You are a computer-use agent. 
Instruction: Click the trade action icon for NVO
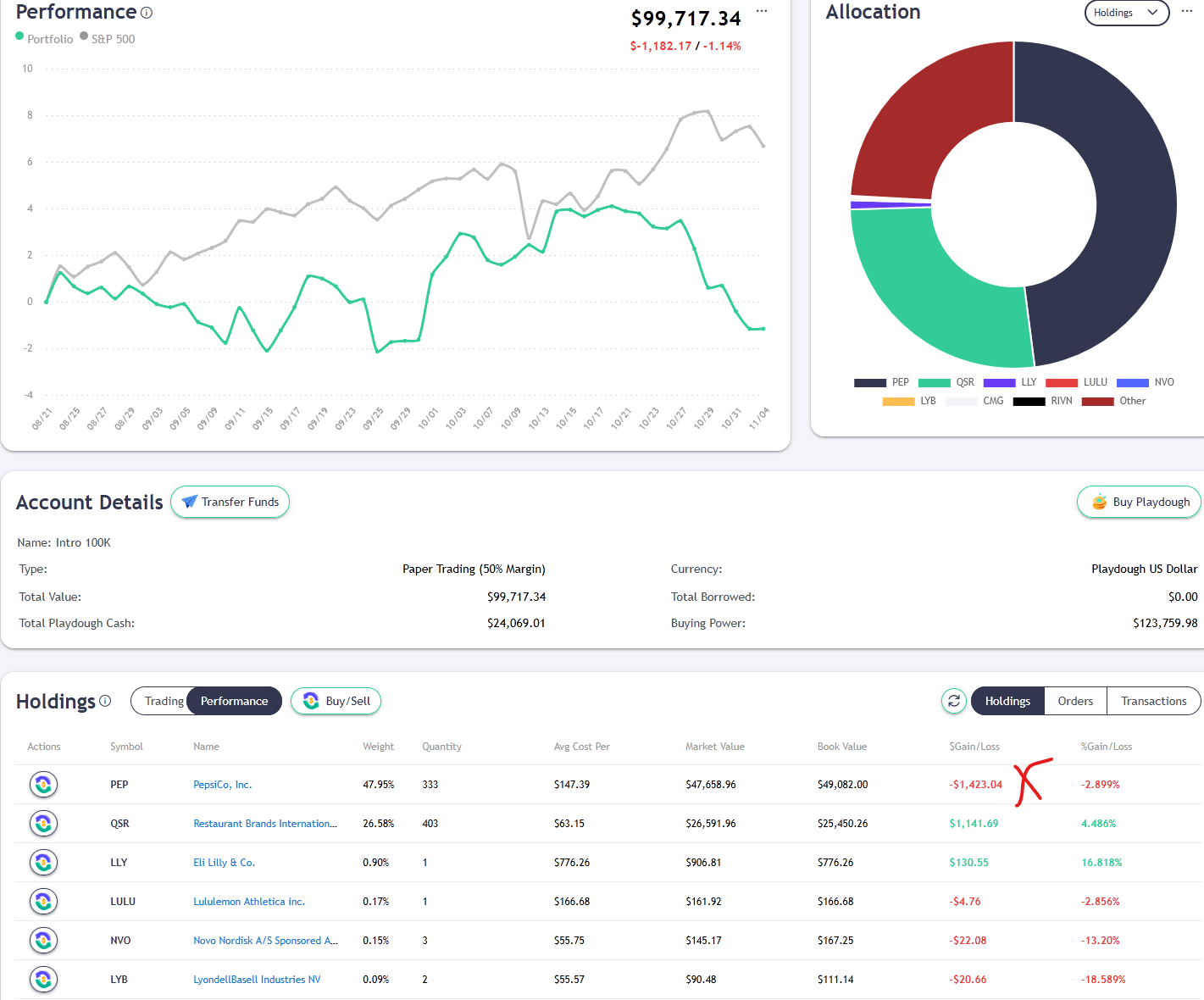[x=43, y=941]
